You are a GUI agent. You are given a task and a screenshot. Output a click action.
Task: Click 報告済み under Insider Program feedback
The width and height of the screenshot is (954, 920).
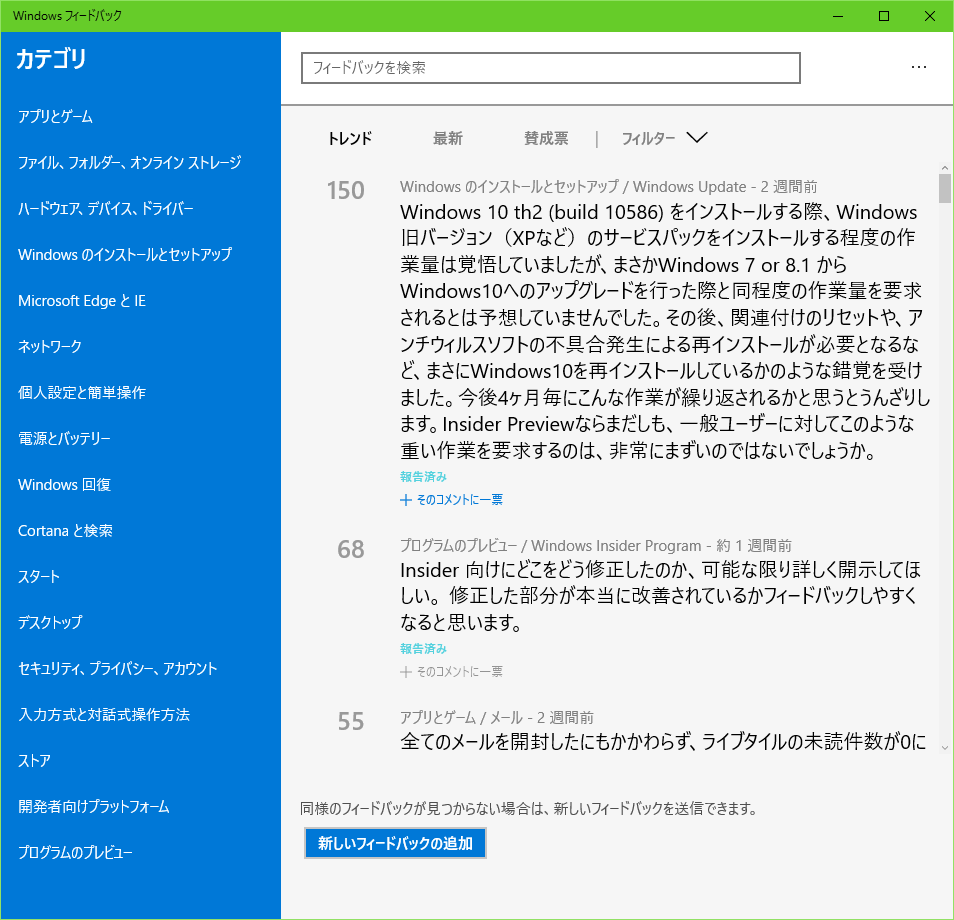click(423, 649)
